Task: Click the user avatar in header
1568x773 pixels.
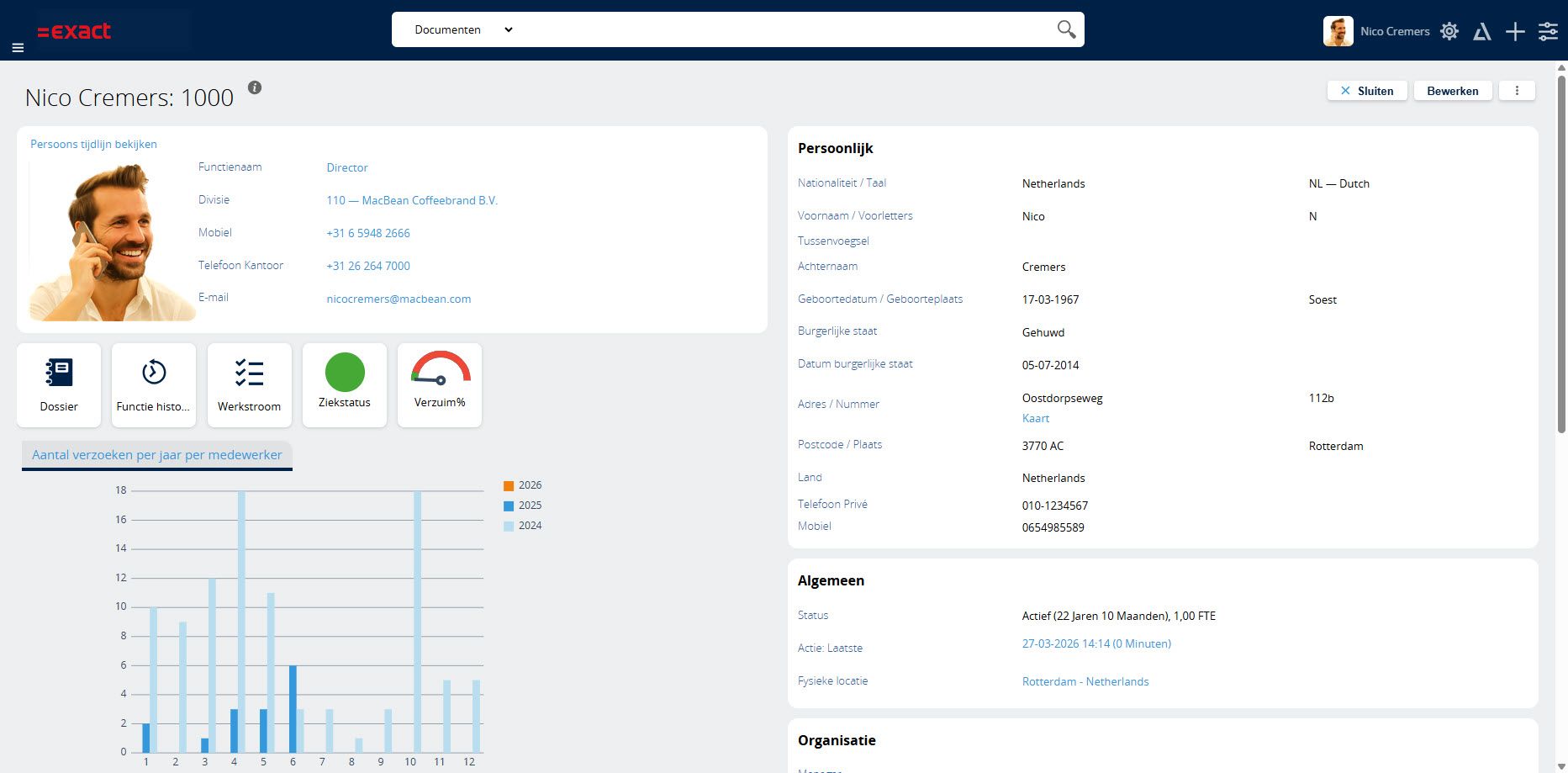Action: [x=1338, y=31]
